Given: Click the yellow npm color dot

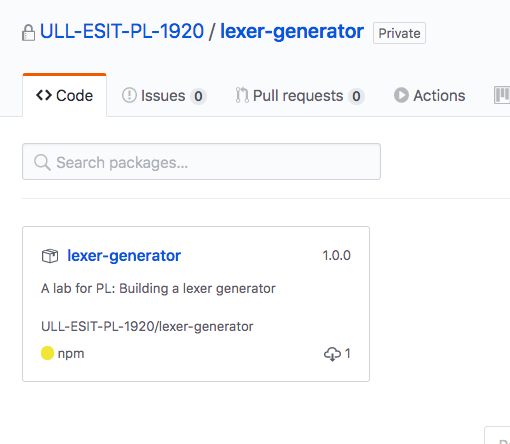Looking at the screenshot, I should (47, 353).
